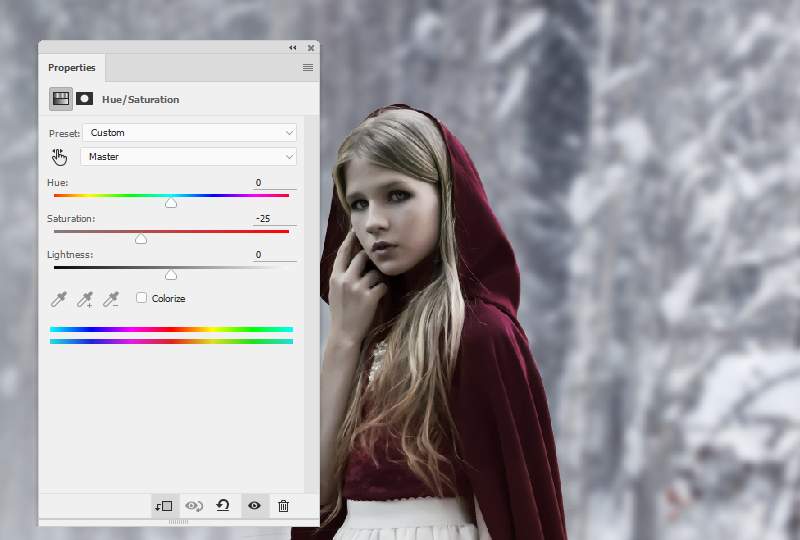Select the Properties tab
The width and height of the screenshot is (800, 540).
[72, 68]
